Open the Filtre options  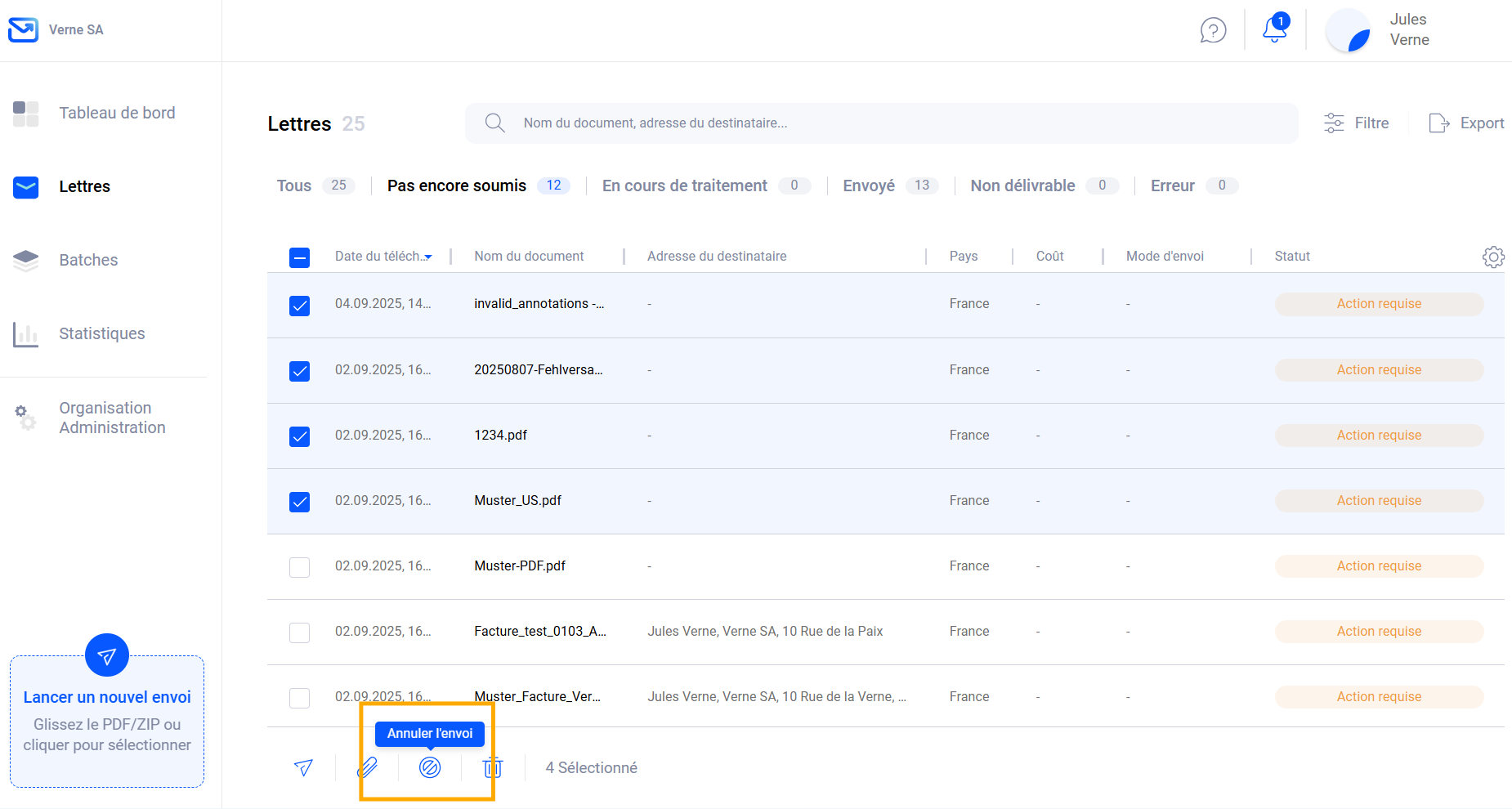pyautogui.click(x=1357, y=123)
